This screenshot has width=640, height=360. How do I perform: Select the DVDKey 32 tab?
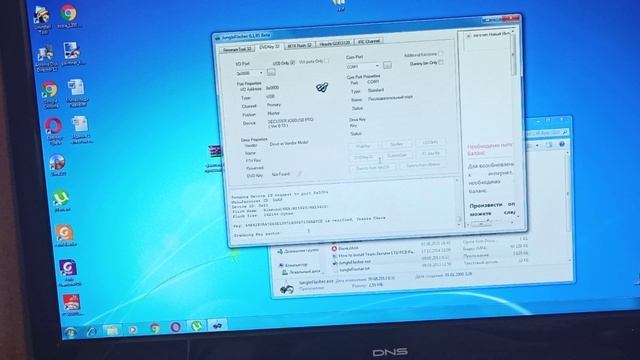(x=269, y=47)
